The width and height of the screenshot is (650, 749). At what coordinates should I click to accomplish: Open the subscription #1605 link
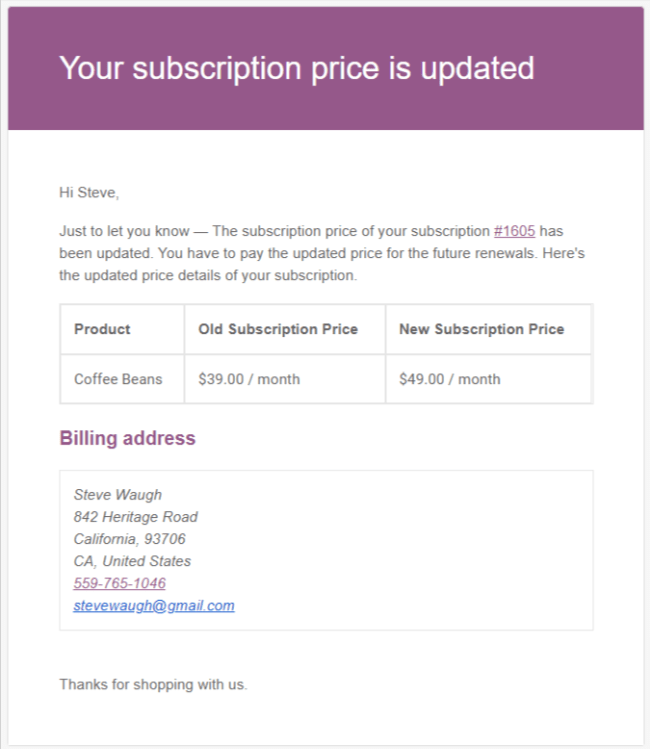(514, 232)
